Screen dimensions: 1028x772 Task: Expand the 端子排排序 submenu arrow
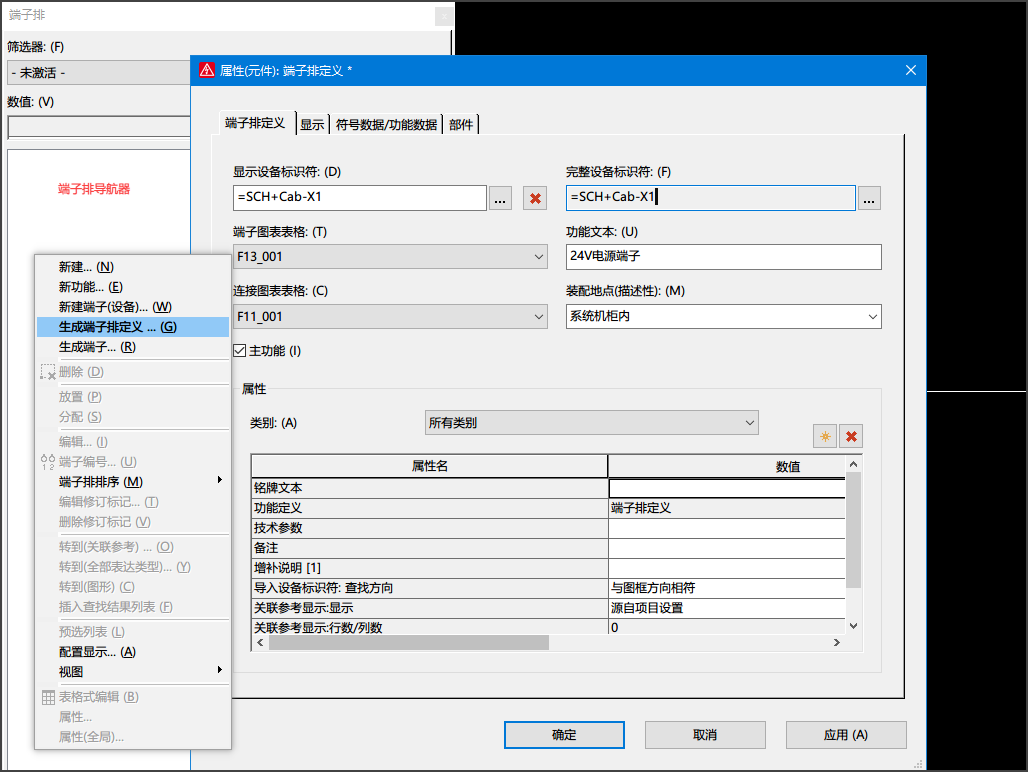pyautogui.click(x=220, y=480)
